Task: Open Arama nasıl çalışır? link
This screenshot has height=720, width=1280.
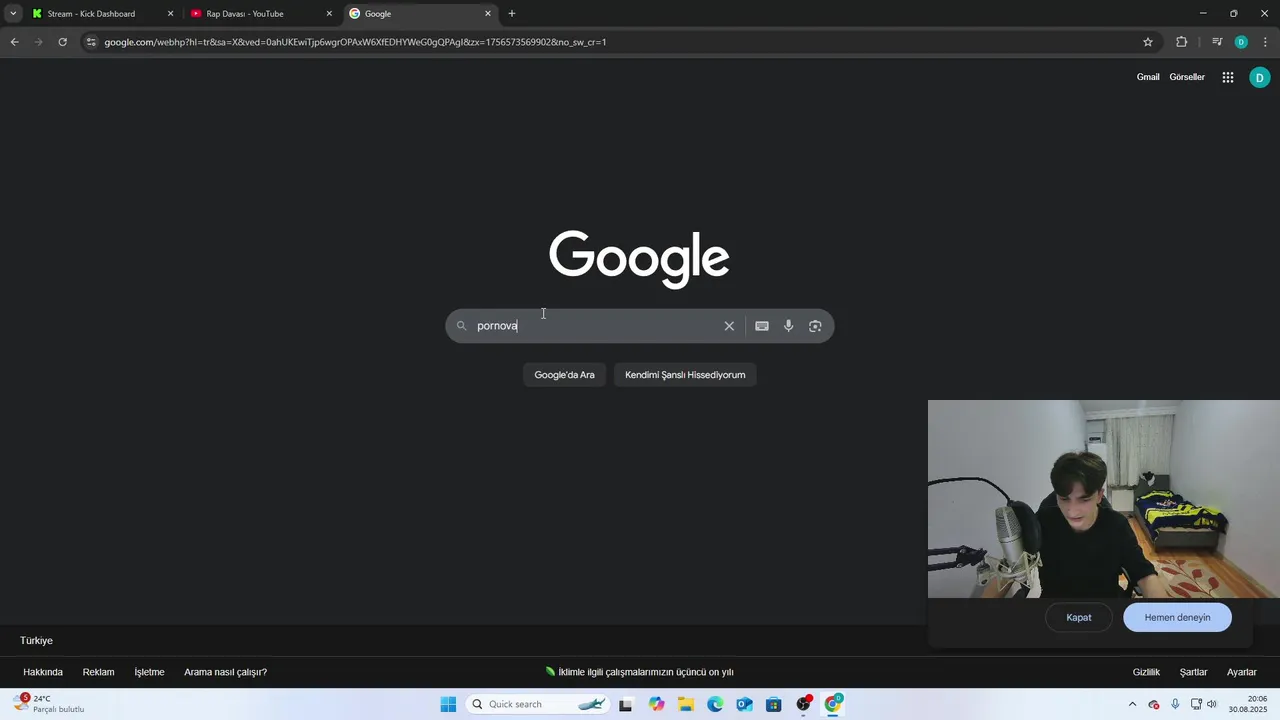Action: [225, 672]
